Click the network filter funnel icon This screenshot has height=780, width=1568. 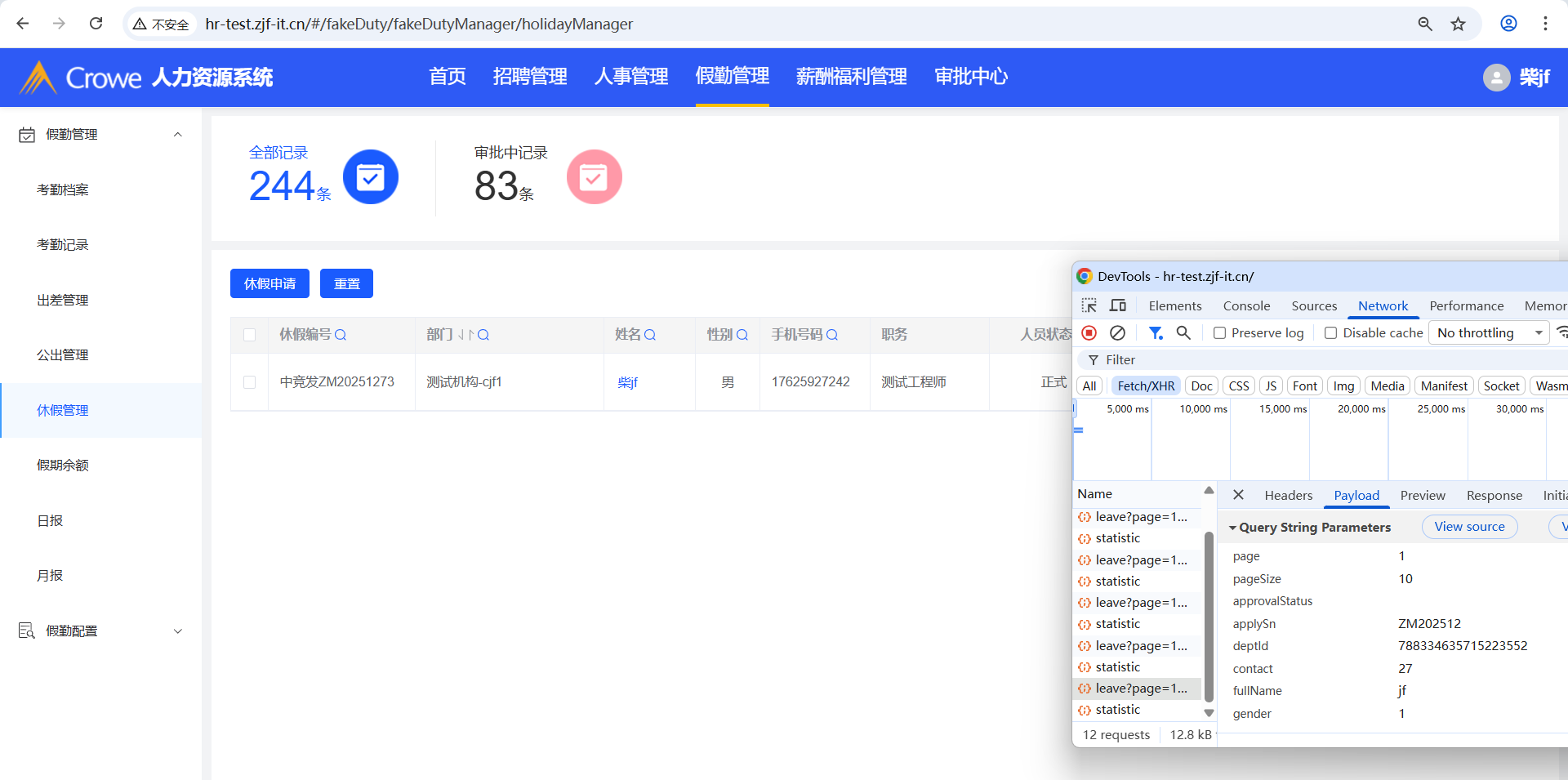[x=1156, y=332]
